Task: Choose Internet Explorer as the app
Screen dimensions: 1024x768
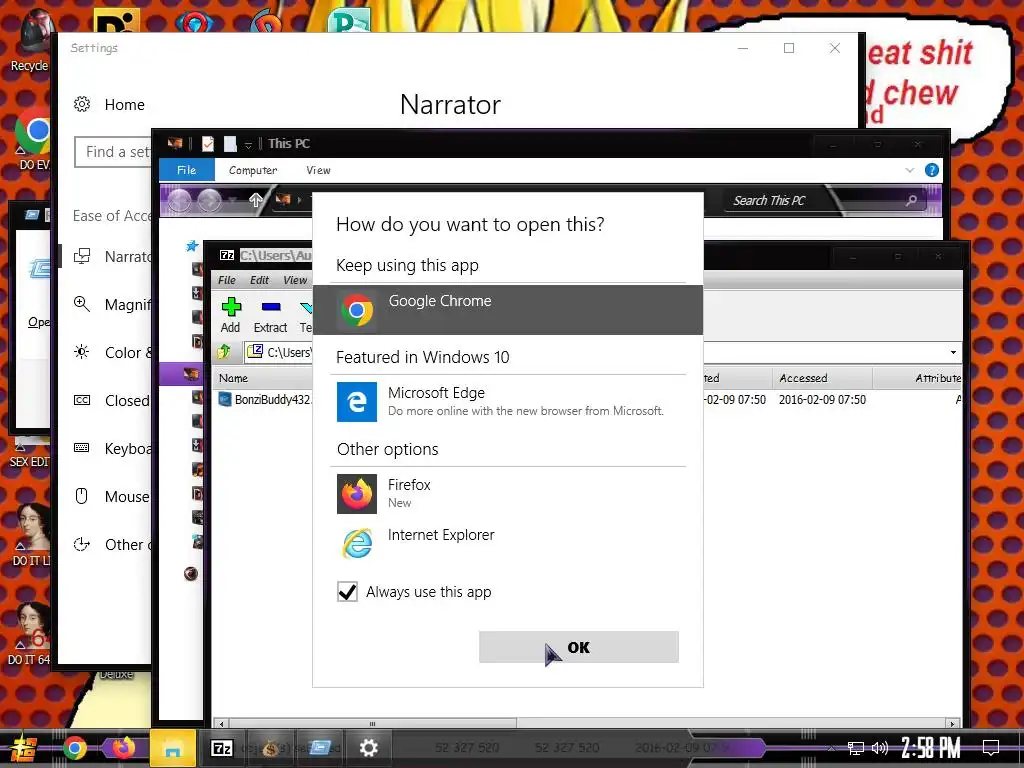Action: (508, 543)
